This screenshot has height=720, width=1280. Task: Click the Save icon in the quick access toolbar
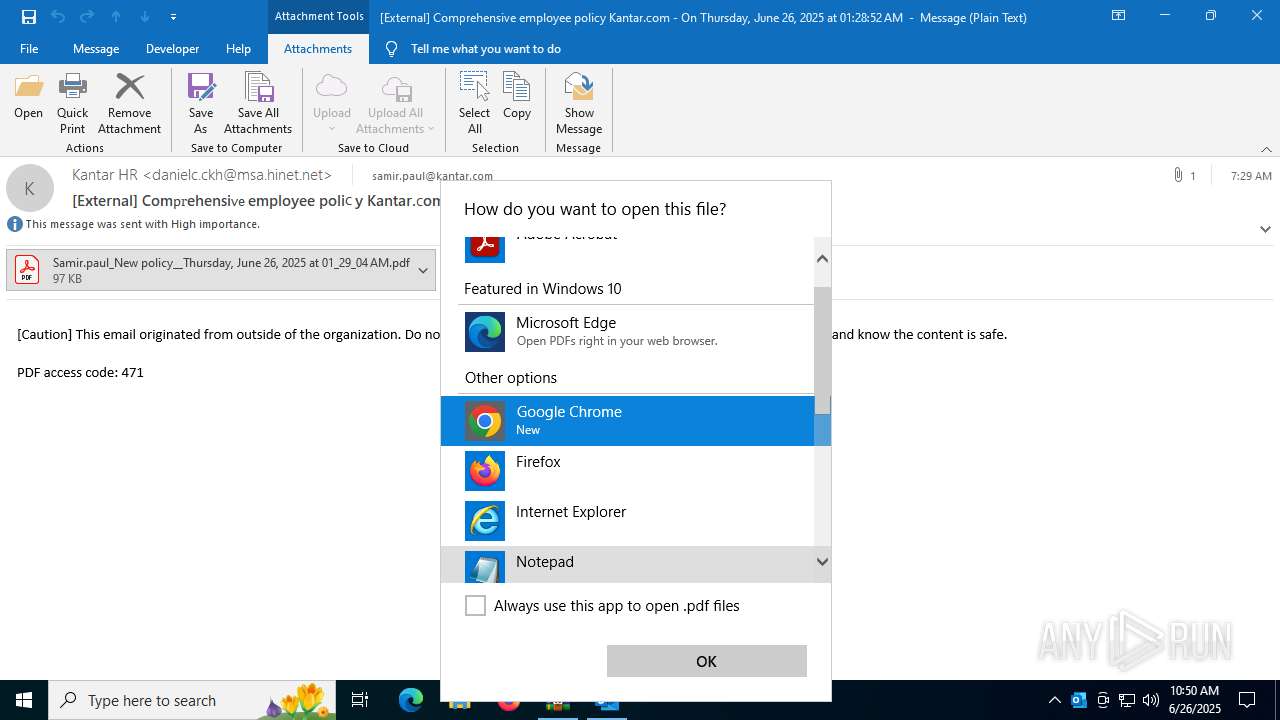[x=29, y=16]
